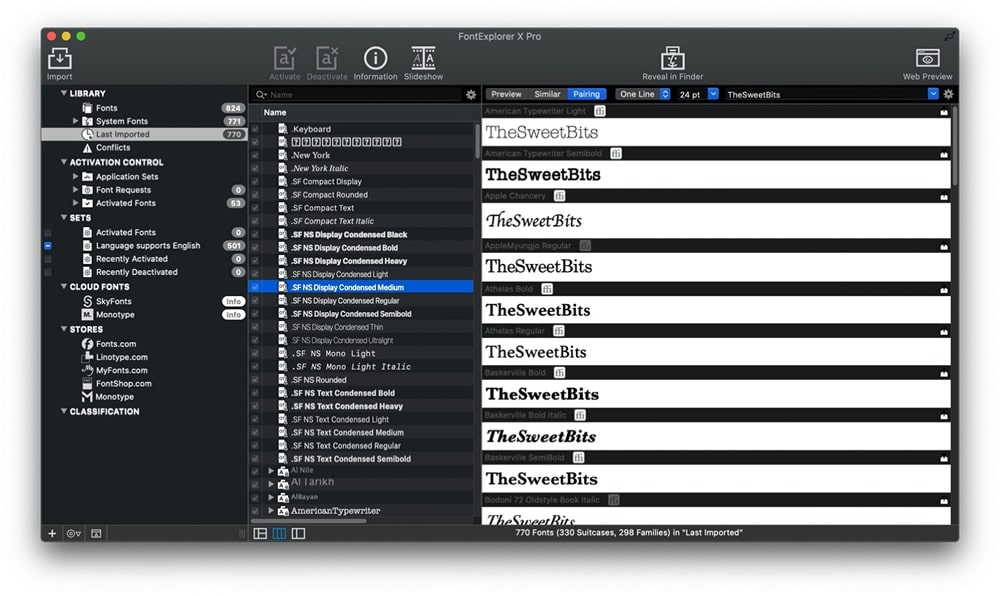The height and width of the screenshot is (596, 1000).
Task: Toggle checkbox for Recently Deactivated set
Action: coord(48,272)
